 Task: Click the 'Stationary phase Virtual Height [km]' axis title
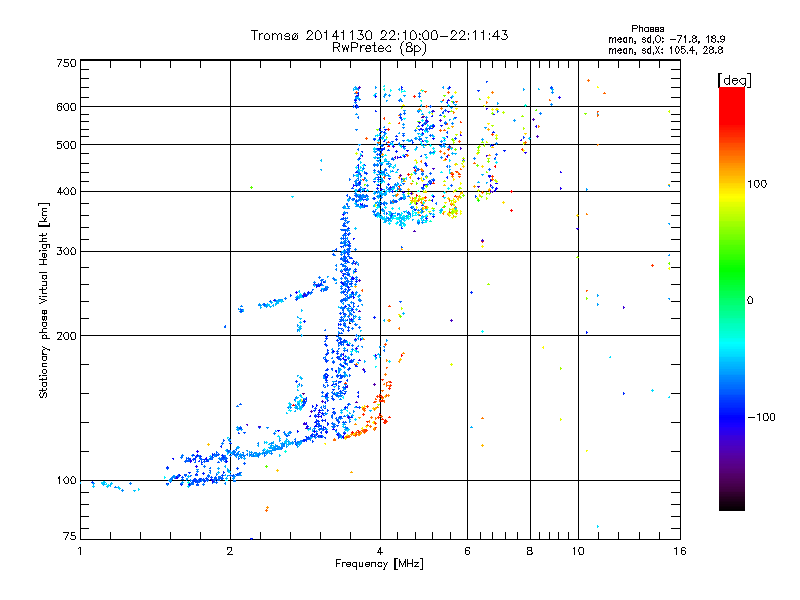point(44,300)
